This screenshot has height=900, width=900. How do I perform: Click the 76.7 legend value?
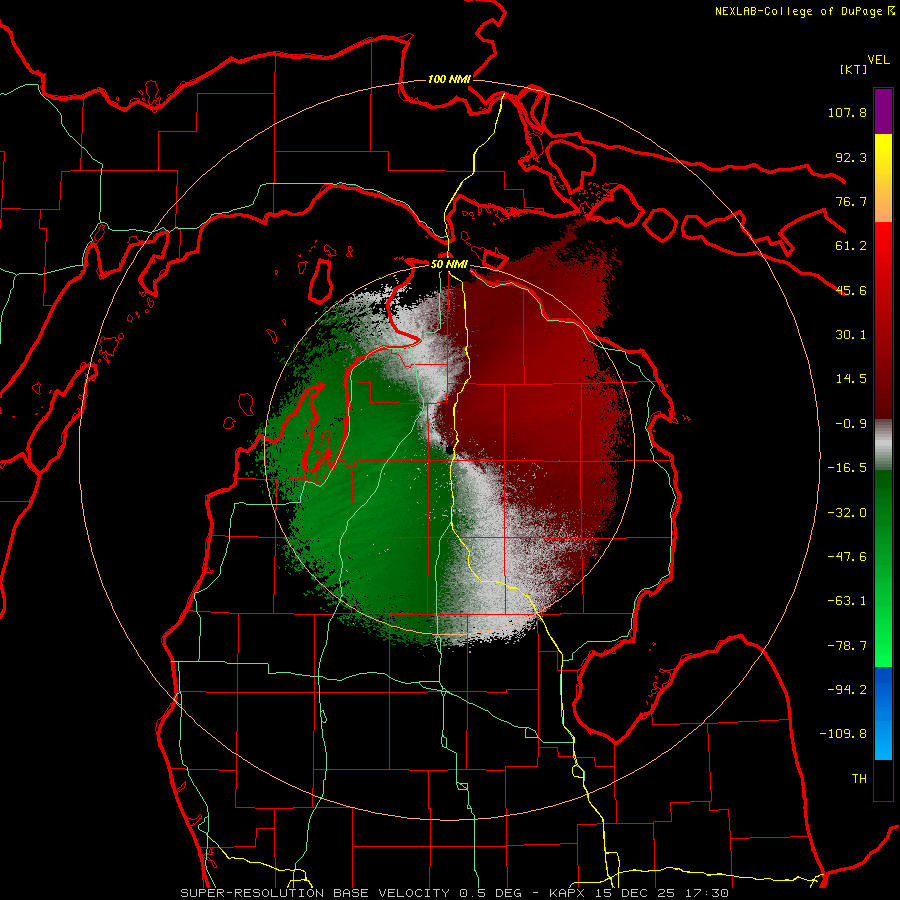(851, 201)
